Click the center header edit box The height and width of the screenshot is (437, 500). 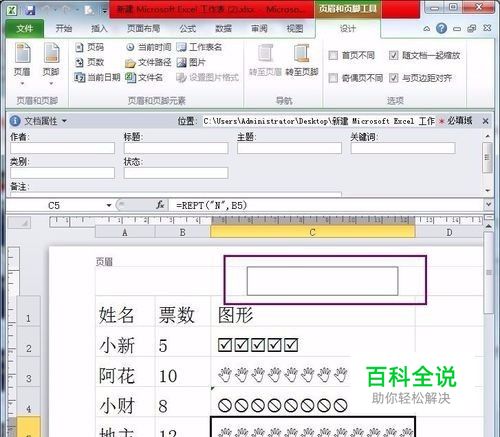pyautogui.click(x=322, y=281)
